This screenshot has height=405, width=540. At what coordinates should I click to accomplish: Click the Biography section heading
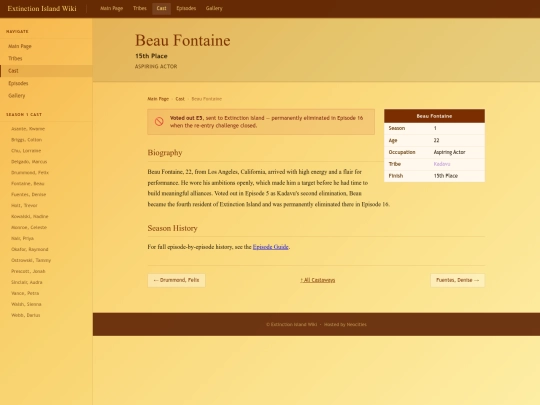165,153
